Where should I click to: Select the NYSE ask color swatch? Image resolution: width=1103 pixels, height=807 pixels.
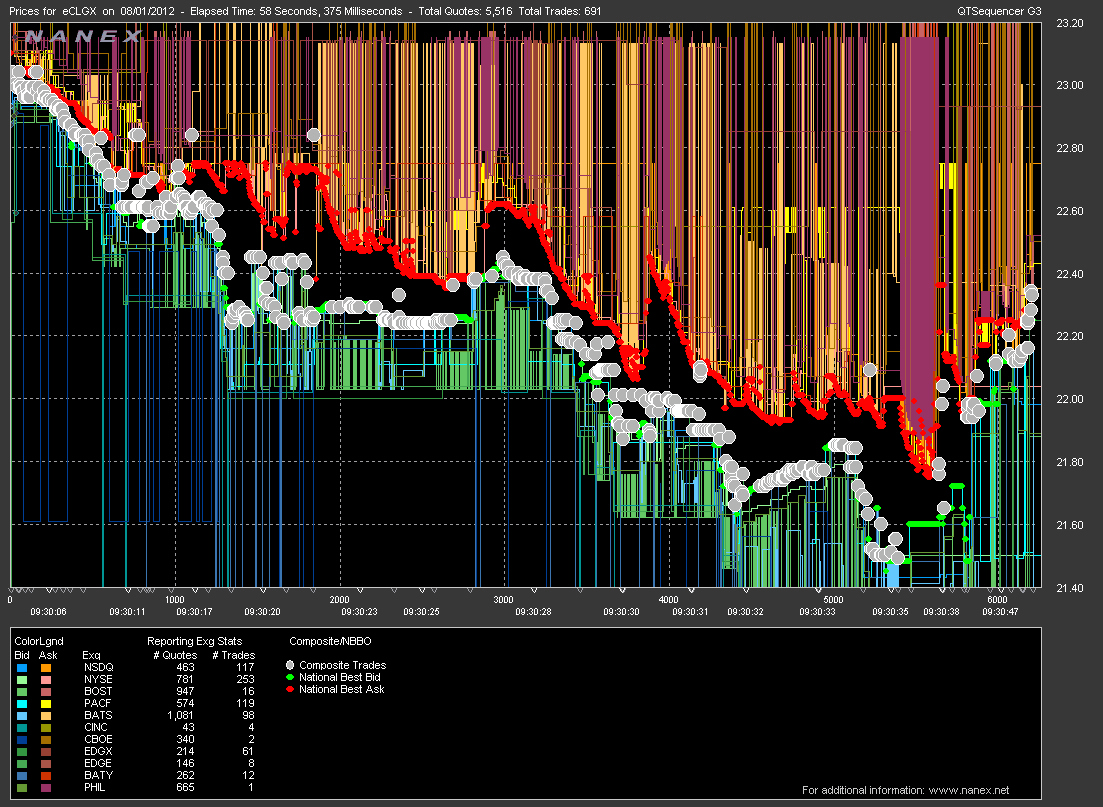coord(46,680)
